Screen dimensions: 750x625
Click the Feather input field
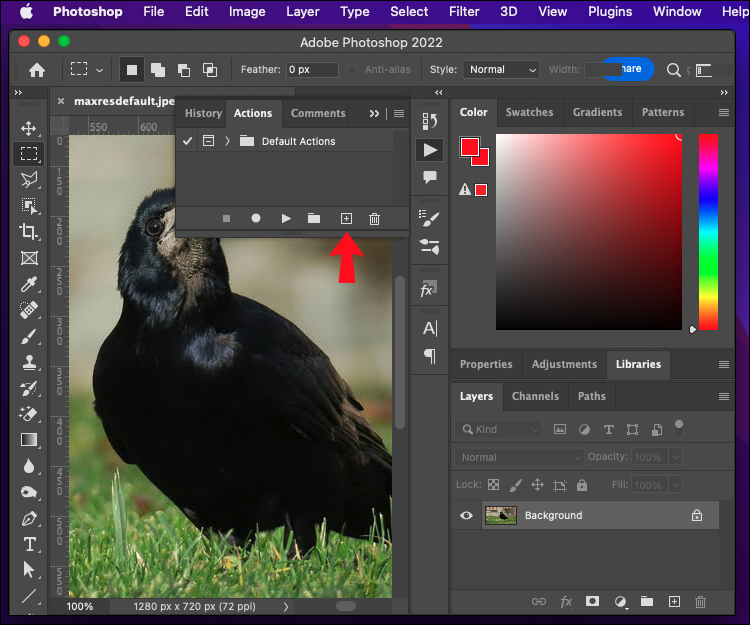(310, 70)
